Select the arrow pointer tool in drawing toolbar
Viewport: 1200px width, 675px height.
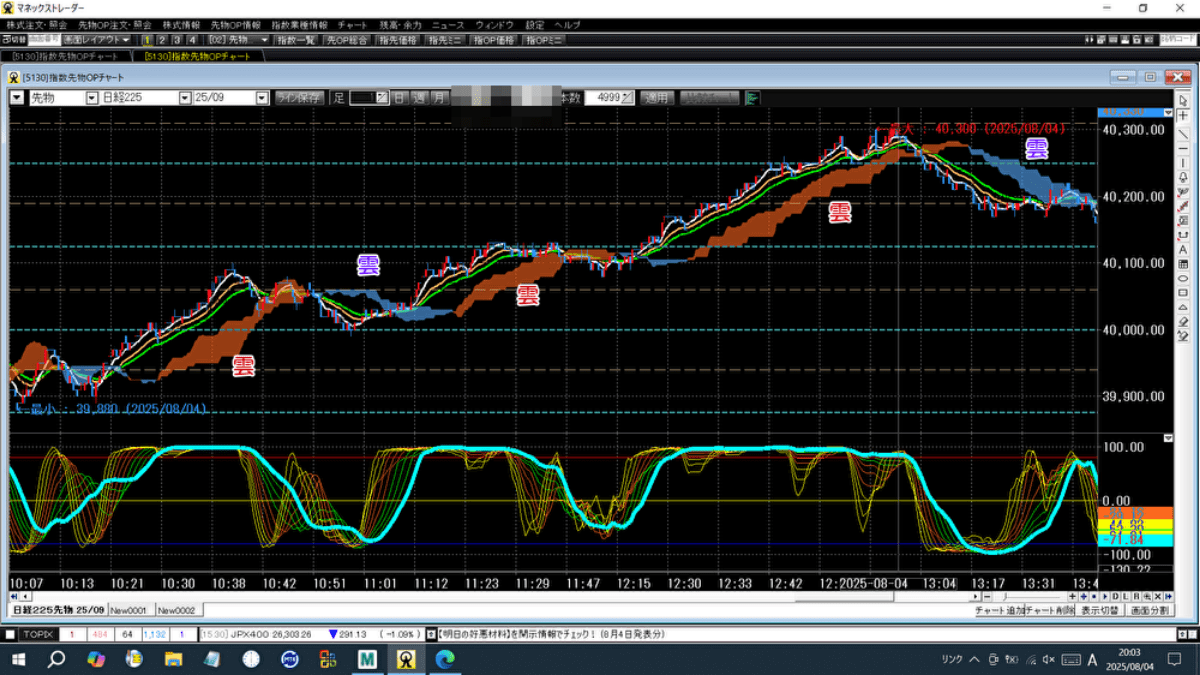coord(1183,101)
